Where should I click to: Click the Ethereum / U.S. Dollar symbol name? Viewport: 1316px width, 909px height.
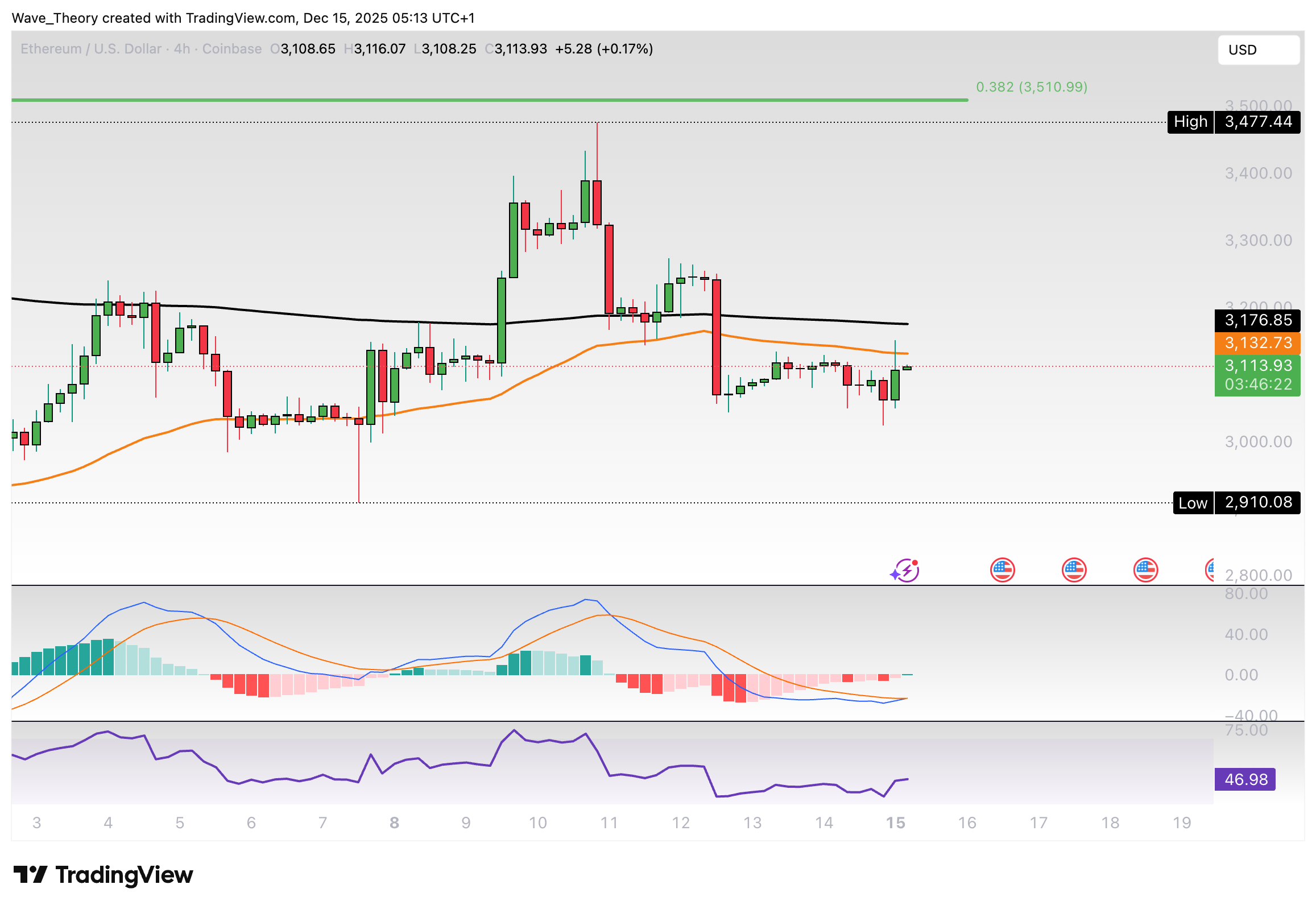click(x=90, y=49)
